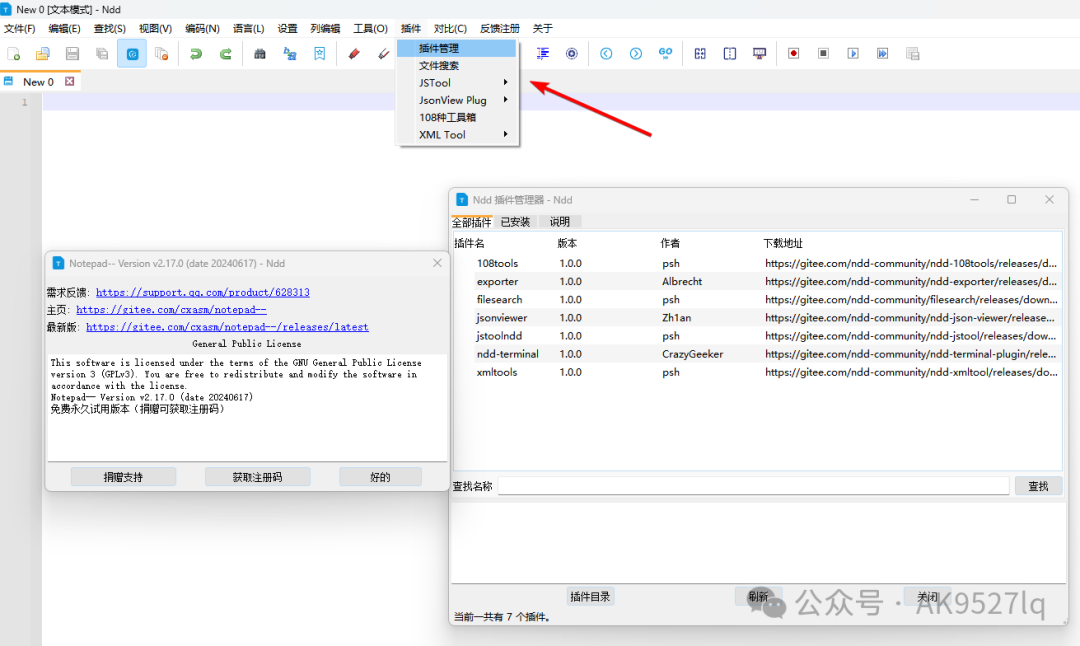Click the green Undo arrow icon
Viewport: 1080px width, 646px height.
(196, 54)
